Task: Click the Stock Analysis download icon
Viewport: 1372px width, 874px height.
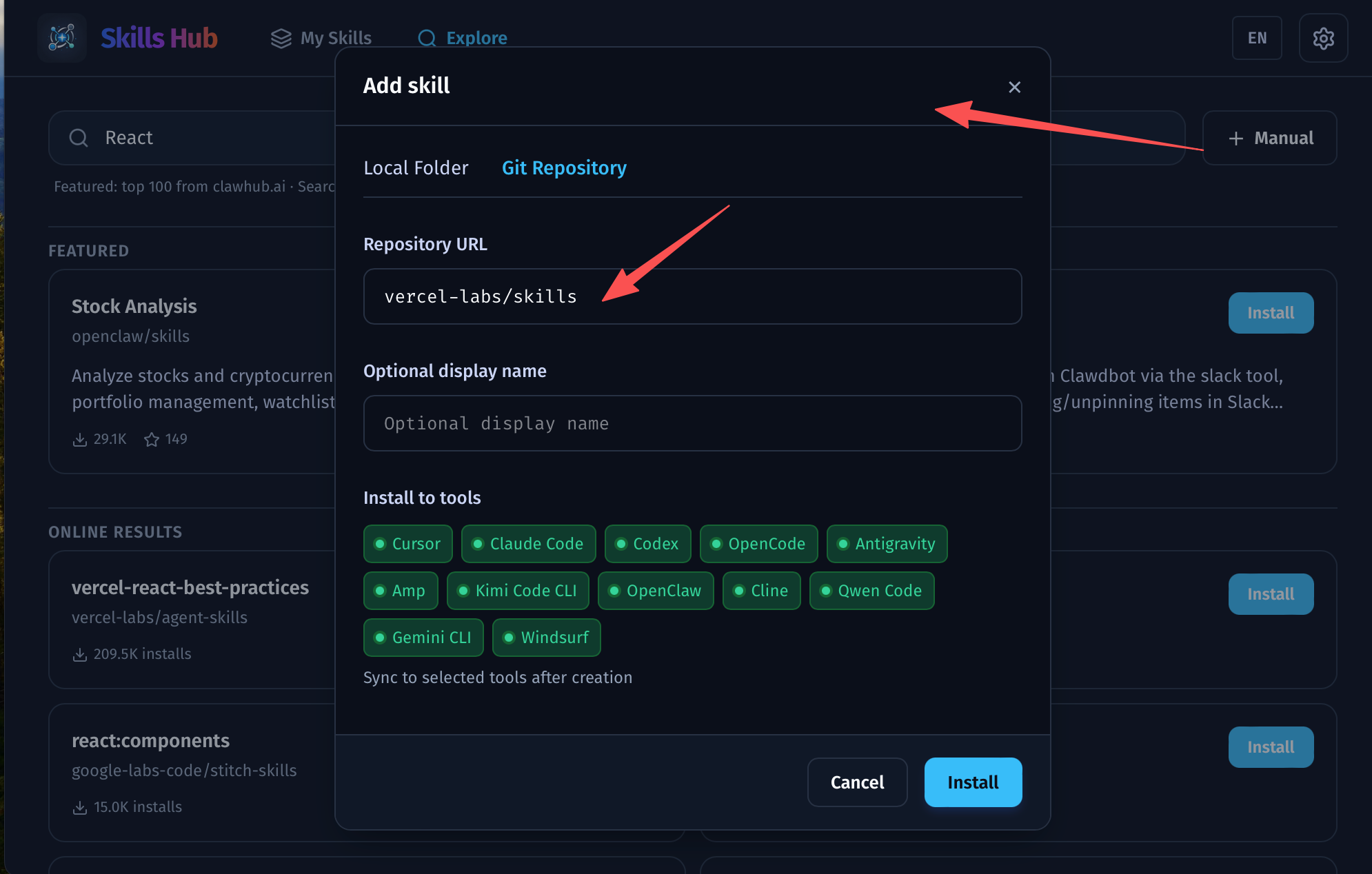Action: [80, 440]
